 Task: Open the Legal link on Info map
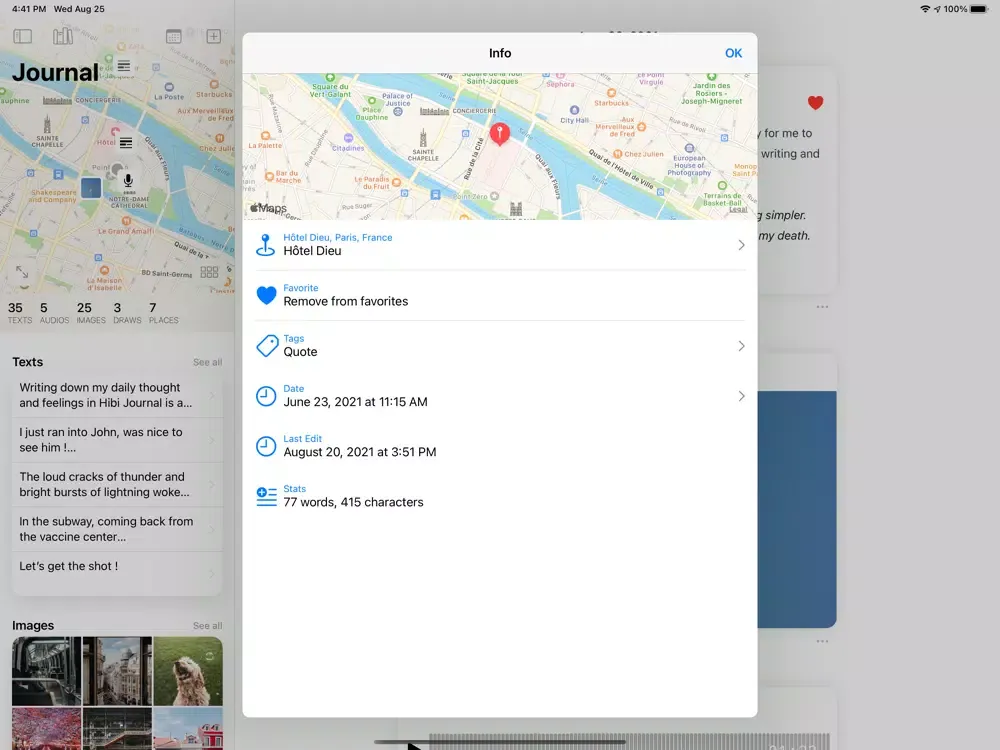[738, 209]
